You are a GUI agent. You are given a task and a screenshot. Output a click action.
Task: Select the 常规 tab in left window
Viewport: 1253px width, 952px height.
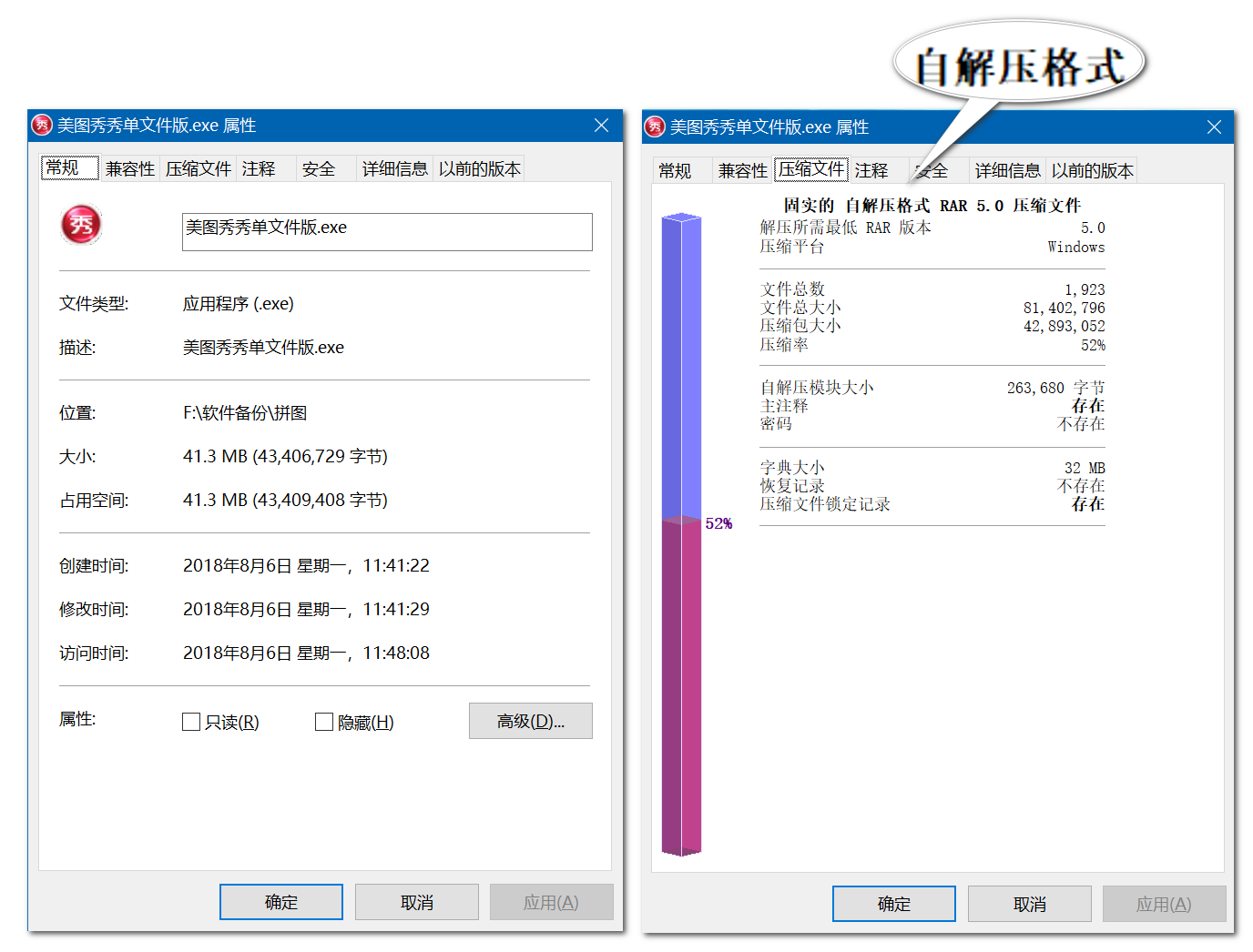tap(69, 167)
